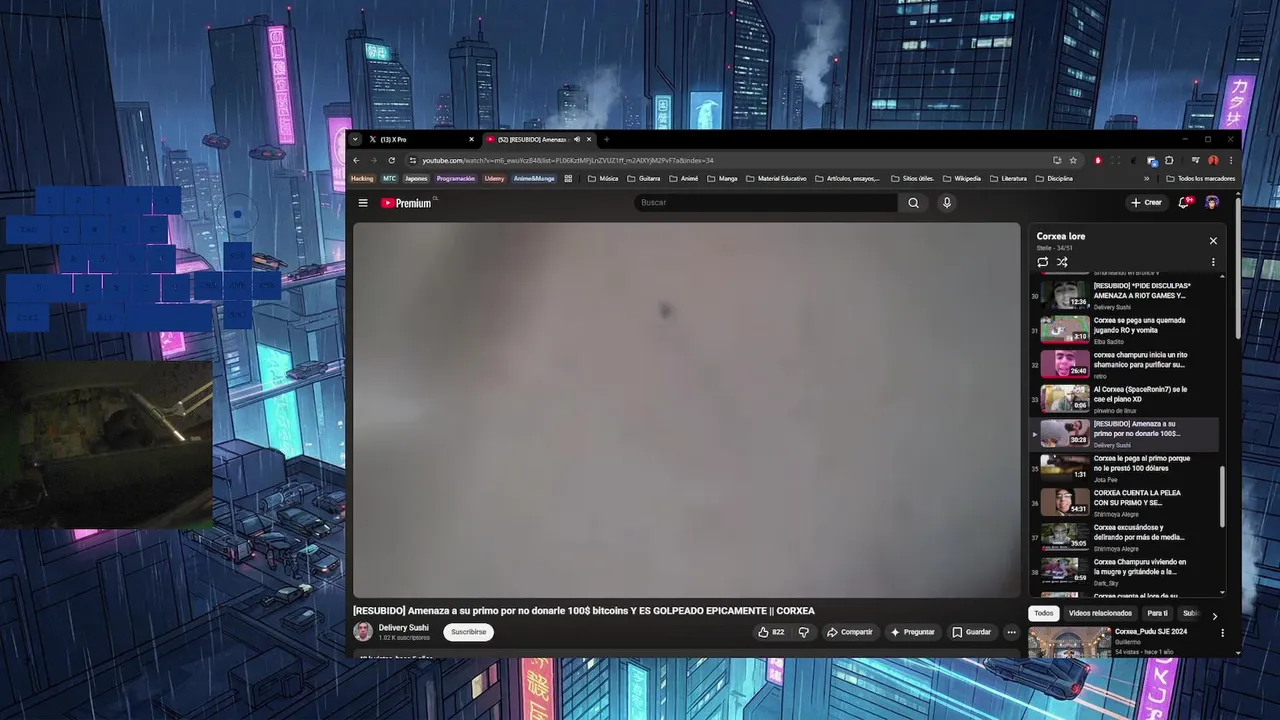Open the Udemy bookmark
Screen dimensions: 1280x720
click(494, 179)
